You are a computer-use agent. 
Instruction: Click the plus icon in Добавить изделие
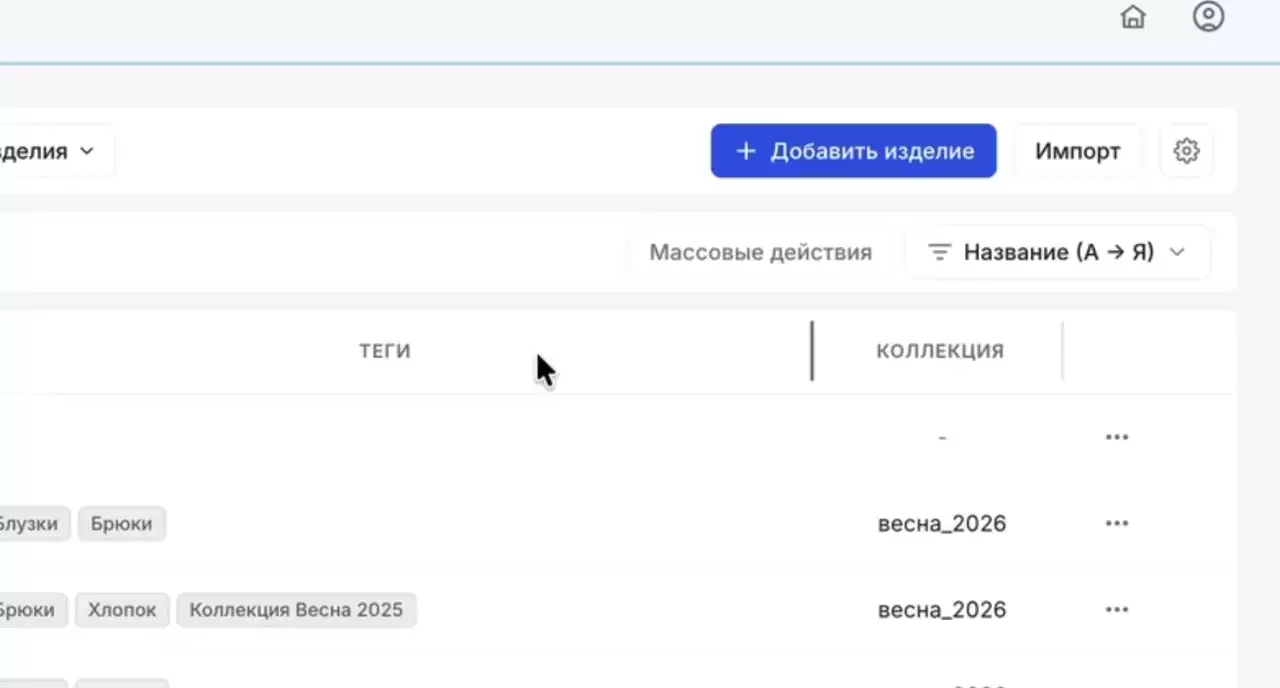[745, 151]
